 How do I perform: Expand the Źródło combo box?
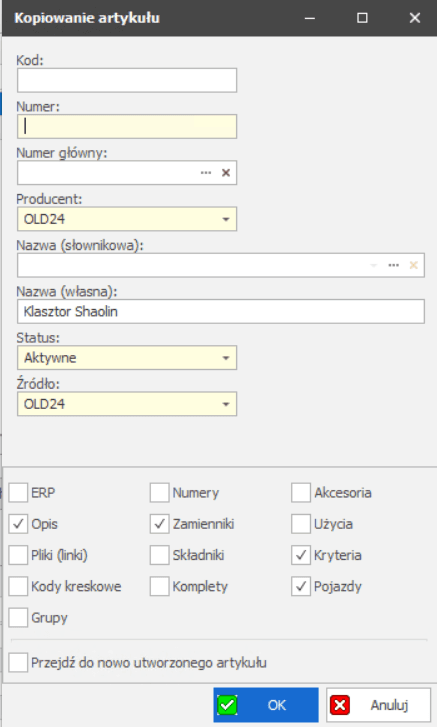226,404
